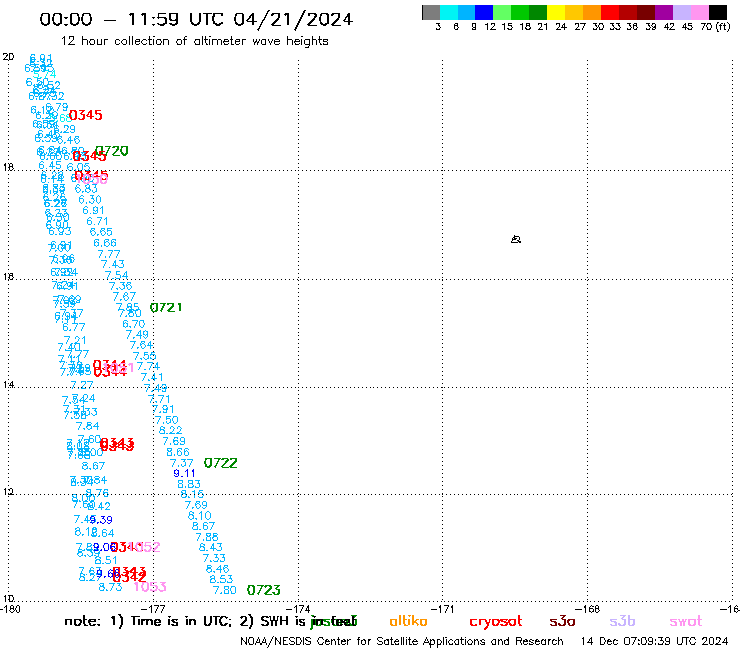Click the small island outline on the map
740x650 pixels.
coord(516,239)
